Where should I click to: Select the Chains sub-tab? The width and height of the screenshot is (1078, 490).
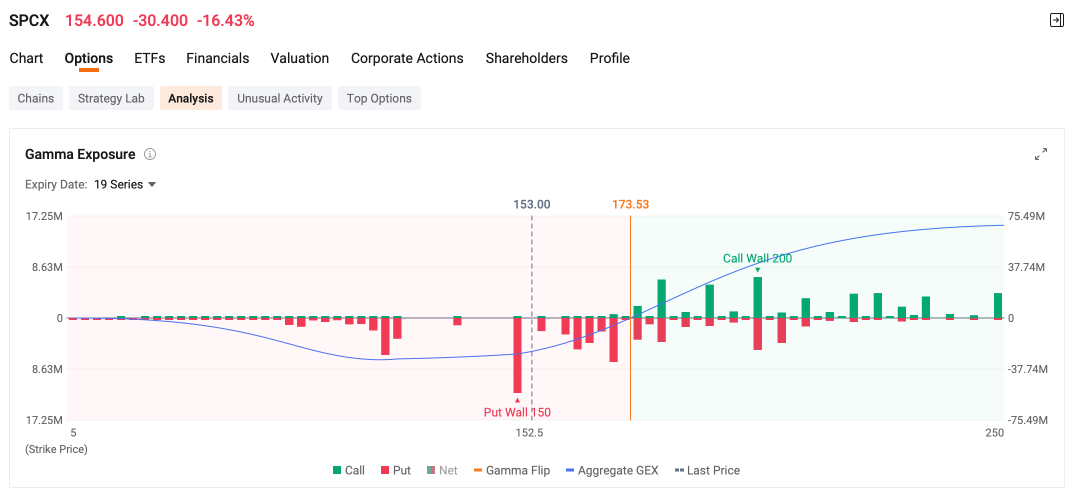point(36,98)
